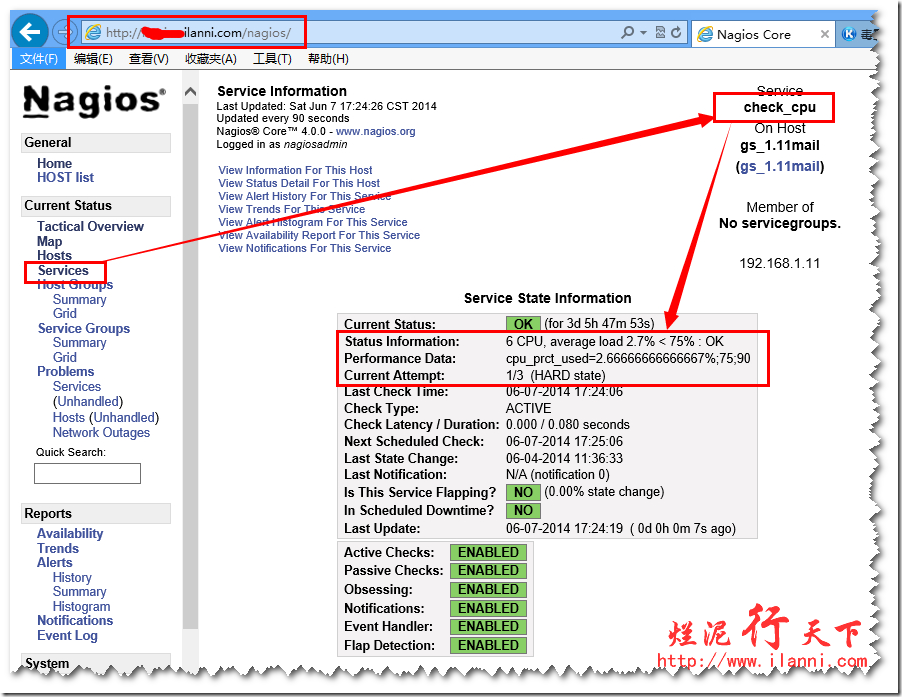902x697 pixels.
Task: Switch to the Nagios Core tab
Action: (x=755, y=34)
